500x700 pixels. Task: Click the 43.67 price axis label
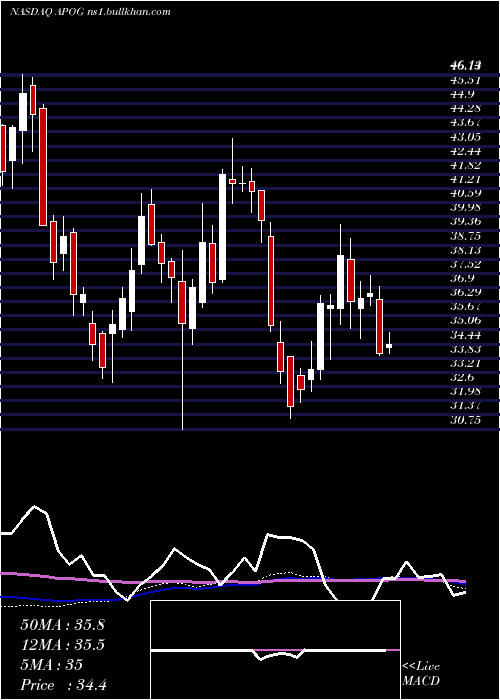click(x=466, y=122)
